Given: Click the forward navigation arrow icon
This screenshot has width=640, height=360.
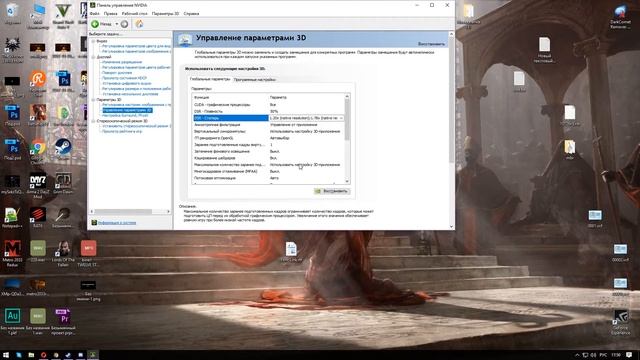Looking at the screenshot, I should pyautogui.click(x=124, y=24).
